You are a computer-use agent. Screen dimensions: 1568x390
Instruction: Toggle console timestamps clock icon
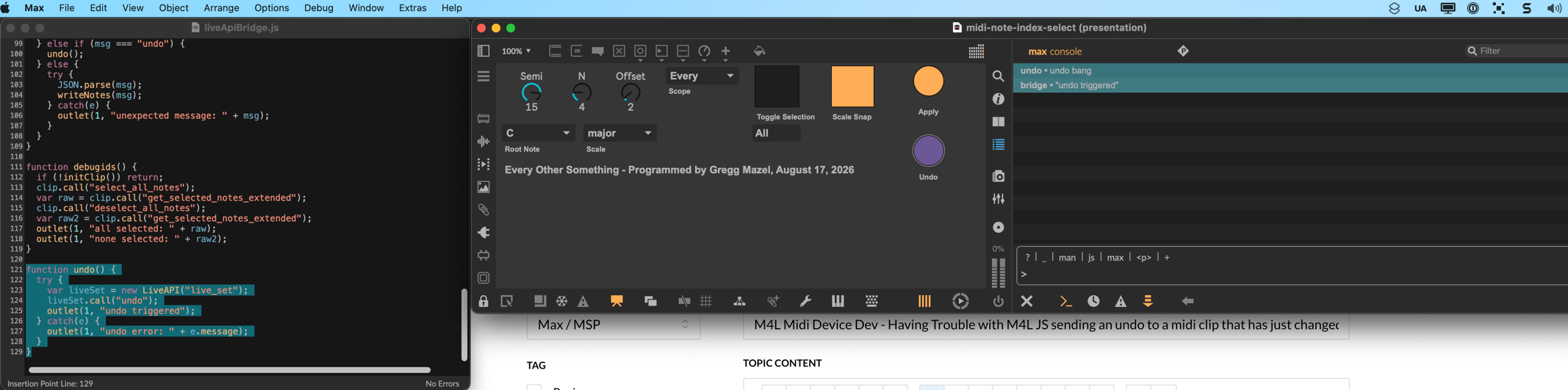1093,301
